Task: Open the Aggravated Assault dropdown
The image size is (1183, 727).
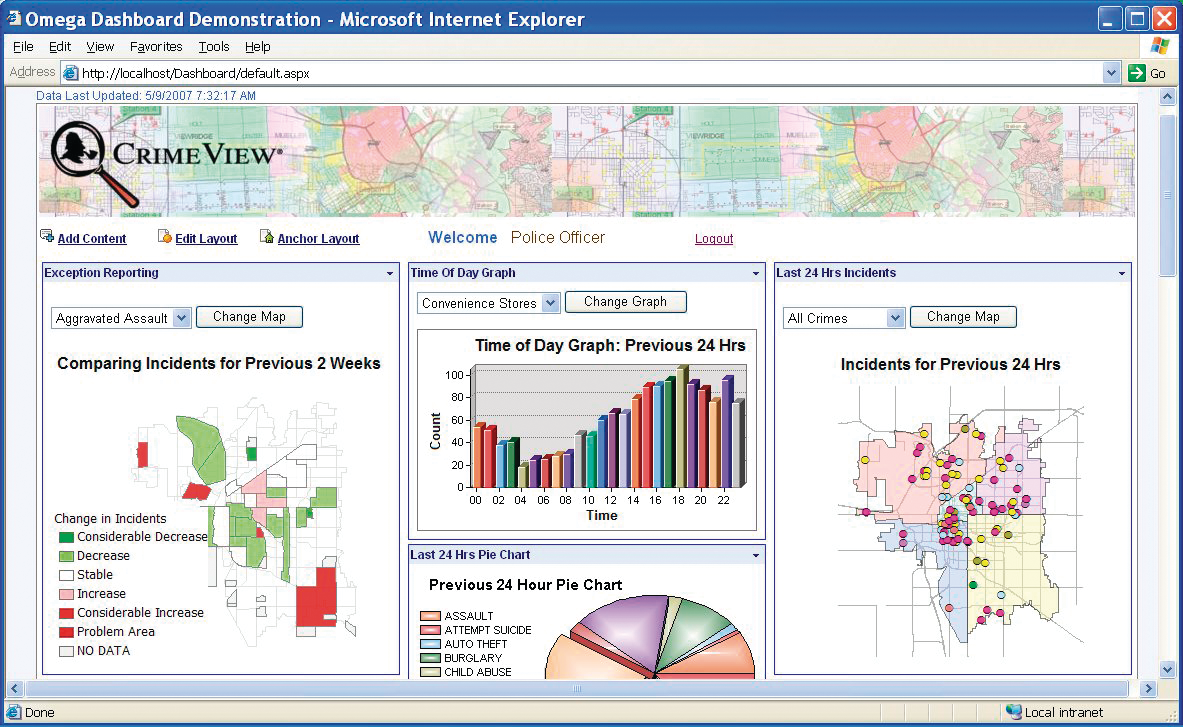Action: pos(181,318)
